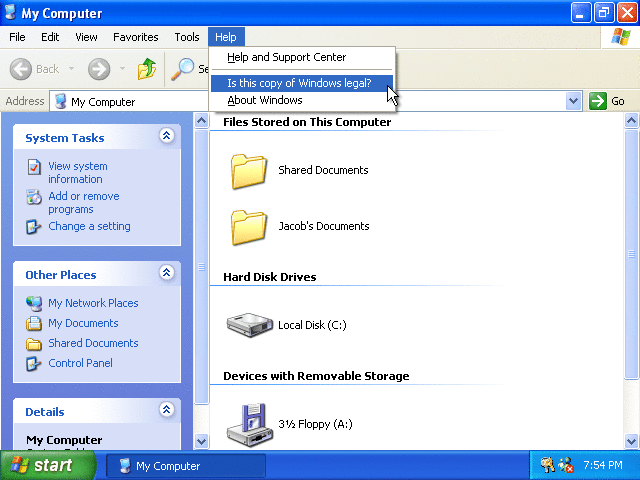Click the security keys tray icon
The width and height of the screenshot is (640, 480).
coord(547,465)
